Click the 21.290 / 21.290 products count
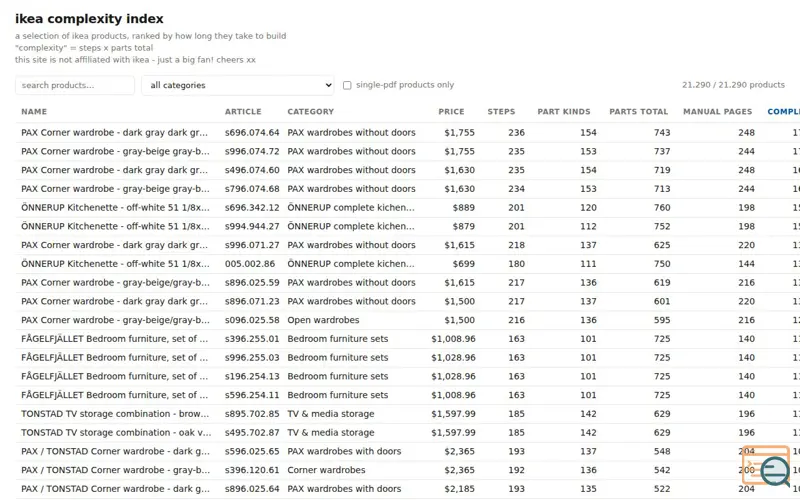The height and width of the screenshot is (500, 800). (x=733, y=85)
